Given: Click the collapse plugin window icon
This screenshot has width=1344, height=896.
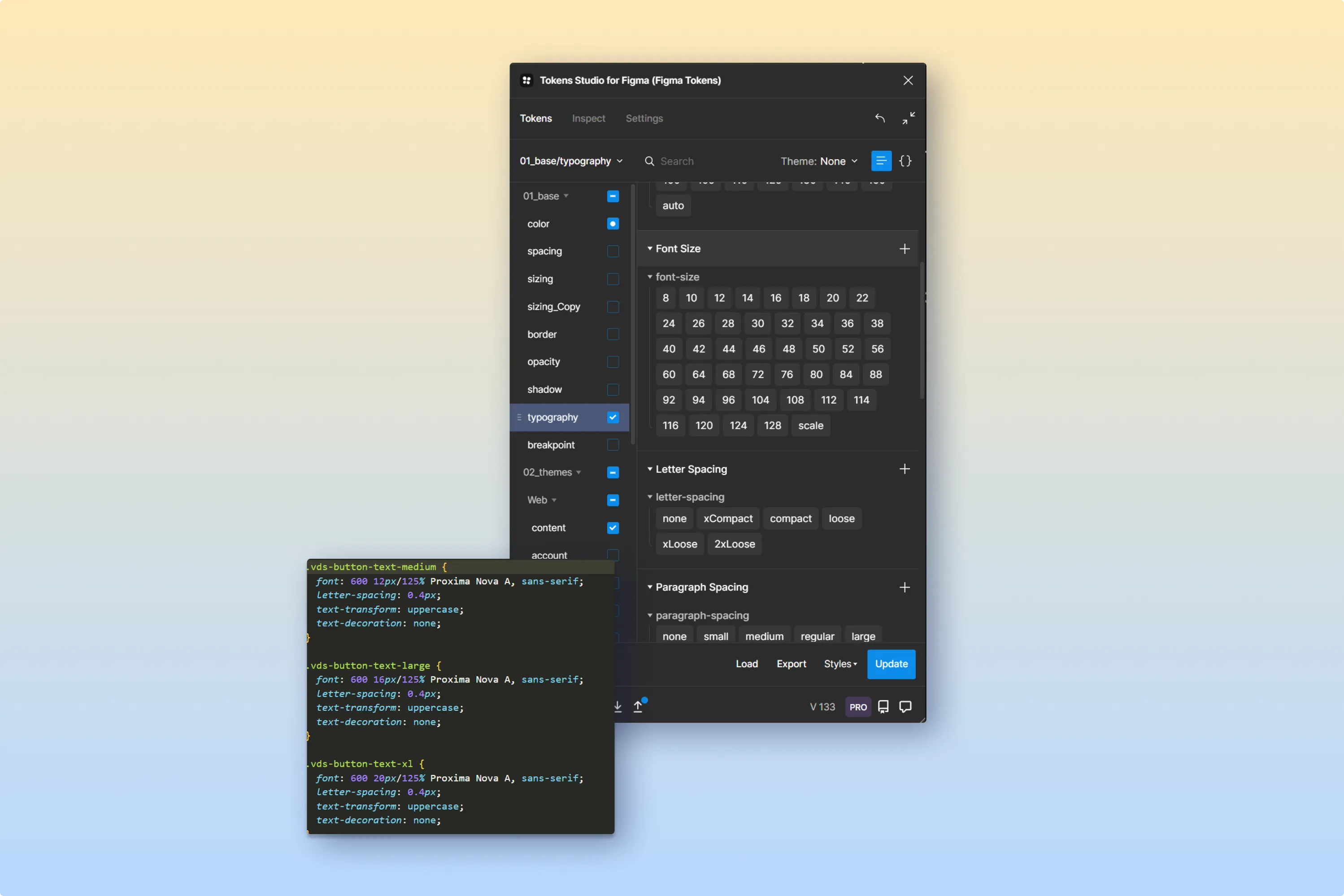Looking at the screenshot, I should coord(908,118).
